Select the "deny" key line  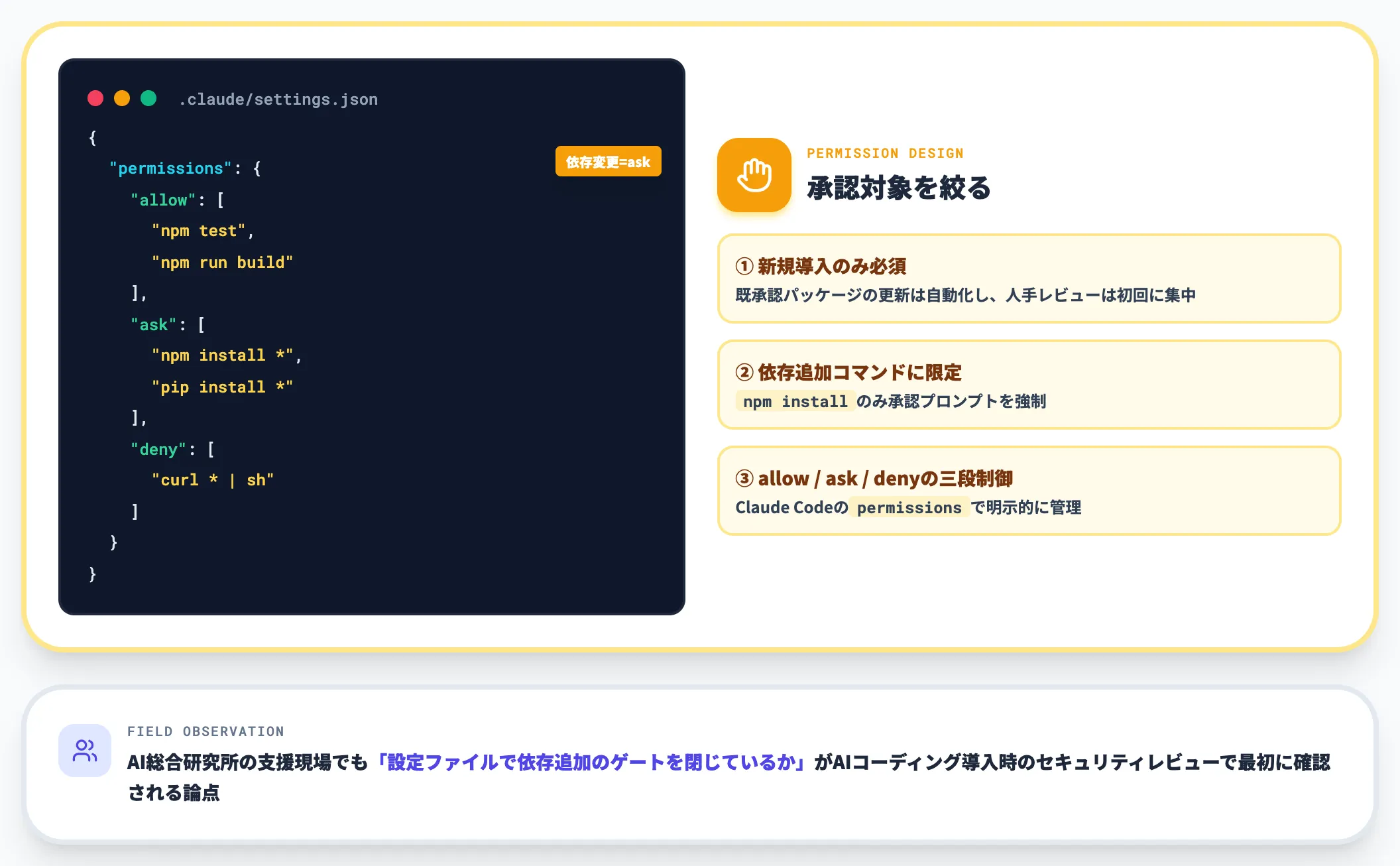[172, 450]
